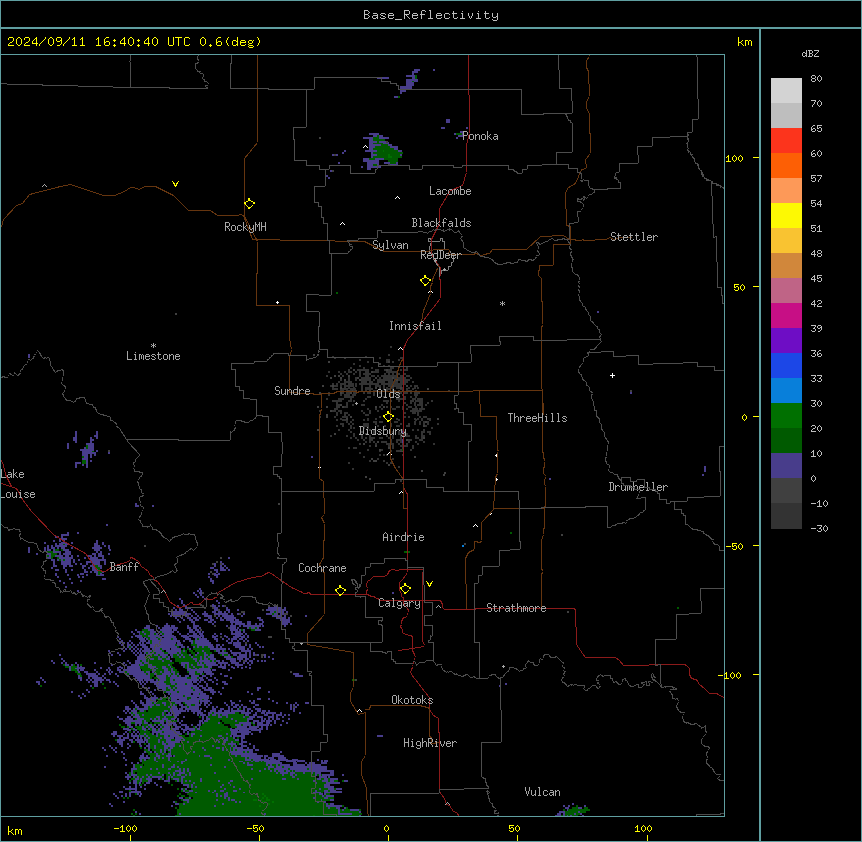
Task: Click the yellow station marker above Calgary label
Action: (x=405, y=589)
